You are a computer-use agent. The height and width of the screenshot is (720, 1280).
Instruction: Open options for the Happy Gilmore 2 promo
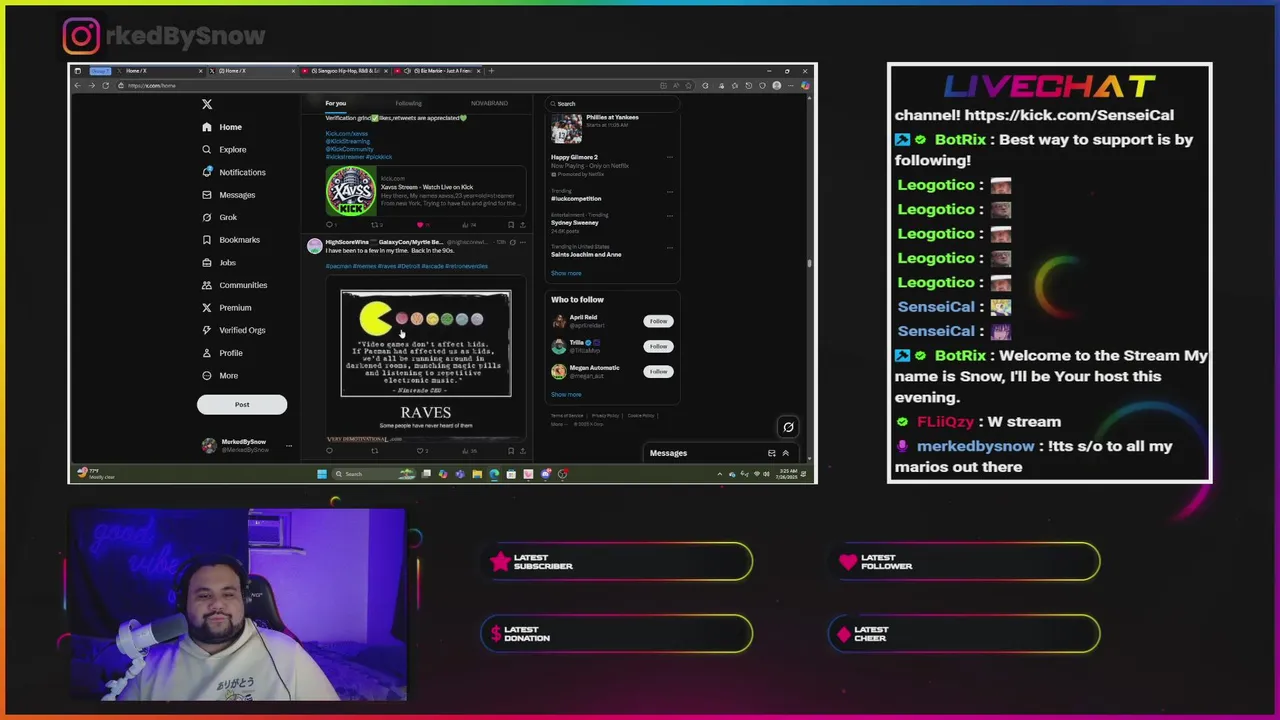coord(670,157)
